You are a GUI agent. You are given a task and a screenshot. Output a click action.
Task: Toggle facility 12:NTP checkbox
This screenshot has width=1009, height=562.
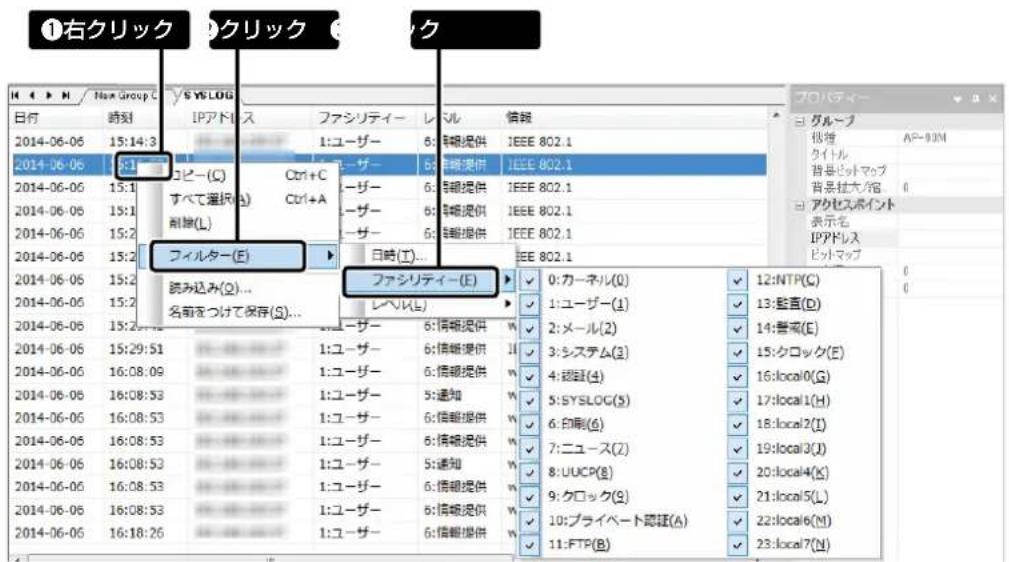(x=737, y=281)
